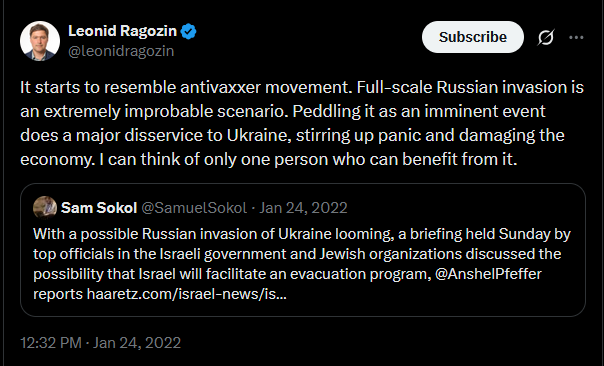Open the @SamuelSokol handle
604x366 pixels.
[x=194, y=208]
